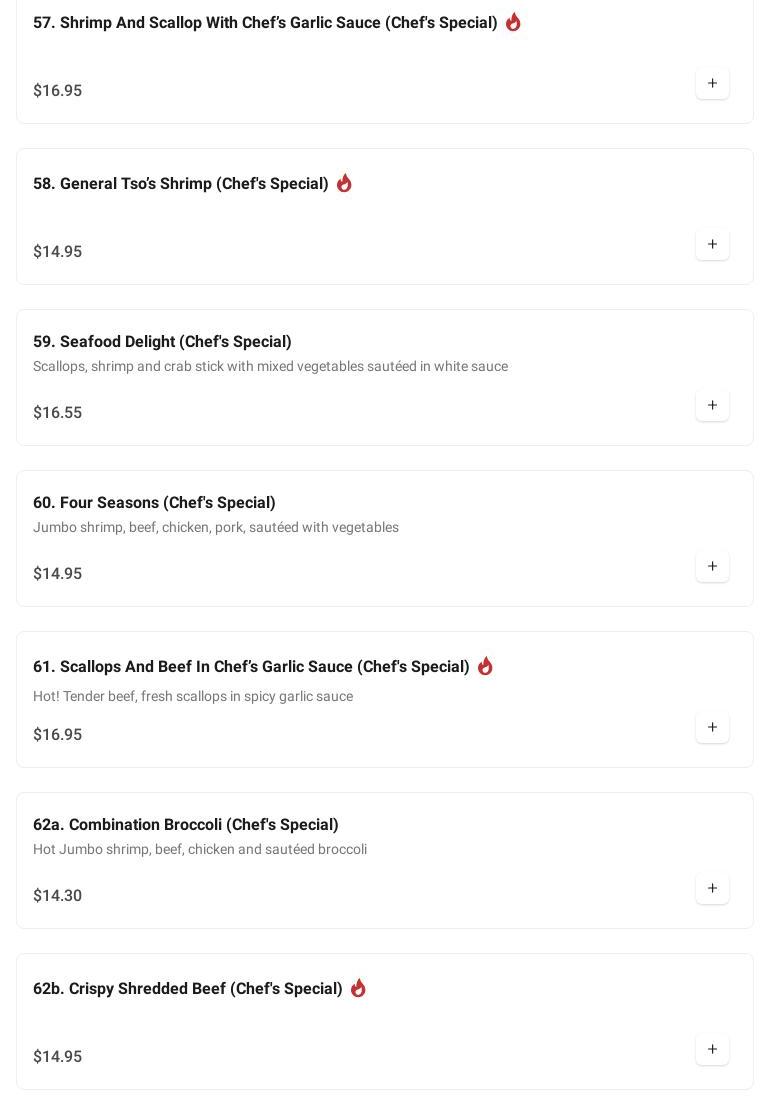This screenshot has height=1108, width=770.
Task: Open 58. General Tso's Shrimp title
Action: pos(181,184)
